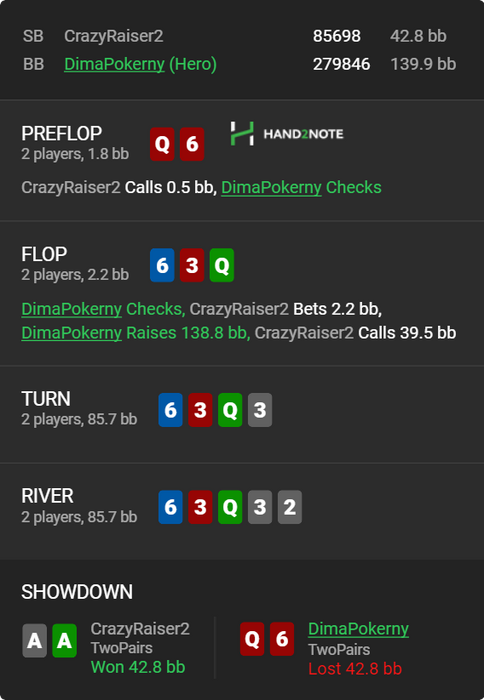This screenshot has width=484, height=700.
Task: Open DimaPokerny link in showdown section
Action: tap(359, 629)
